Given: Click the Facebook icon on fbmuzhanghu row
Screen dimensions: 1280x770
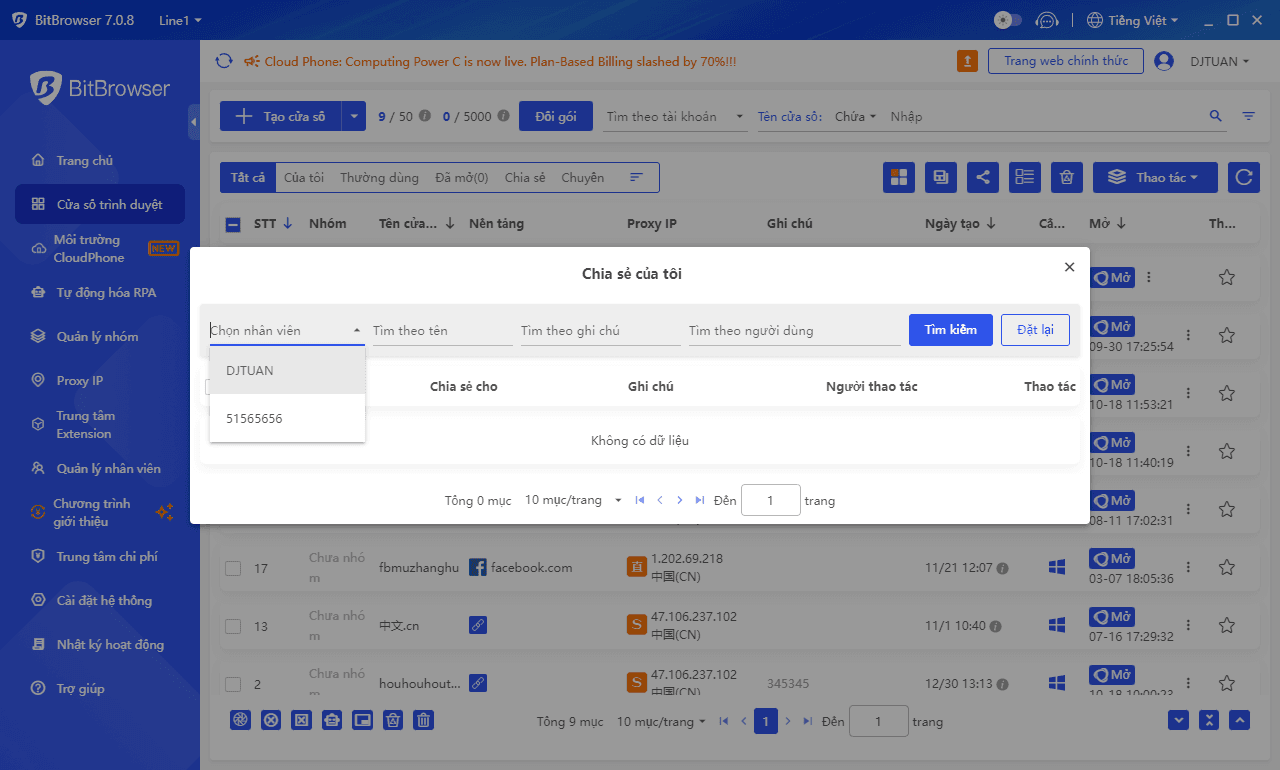Looking at the screenshot, I should (477, 567).
